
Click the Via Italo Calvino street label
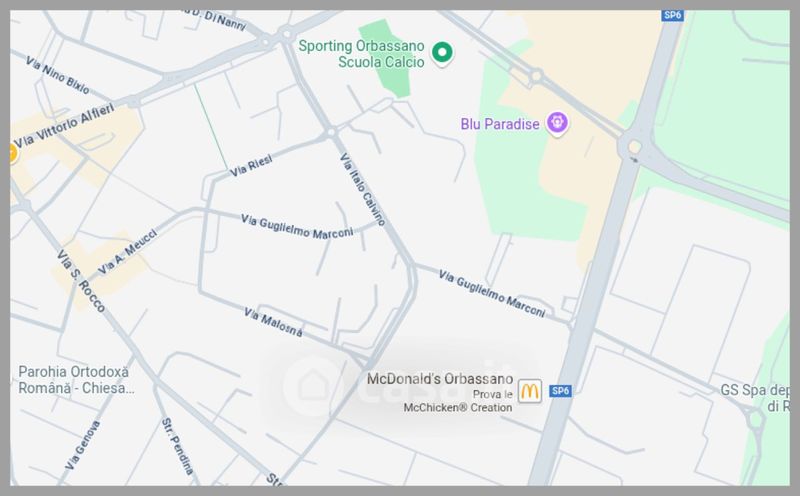click(x=363, y=189)
